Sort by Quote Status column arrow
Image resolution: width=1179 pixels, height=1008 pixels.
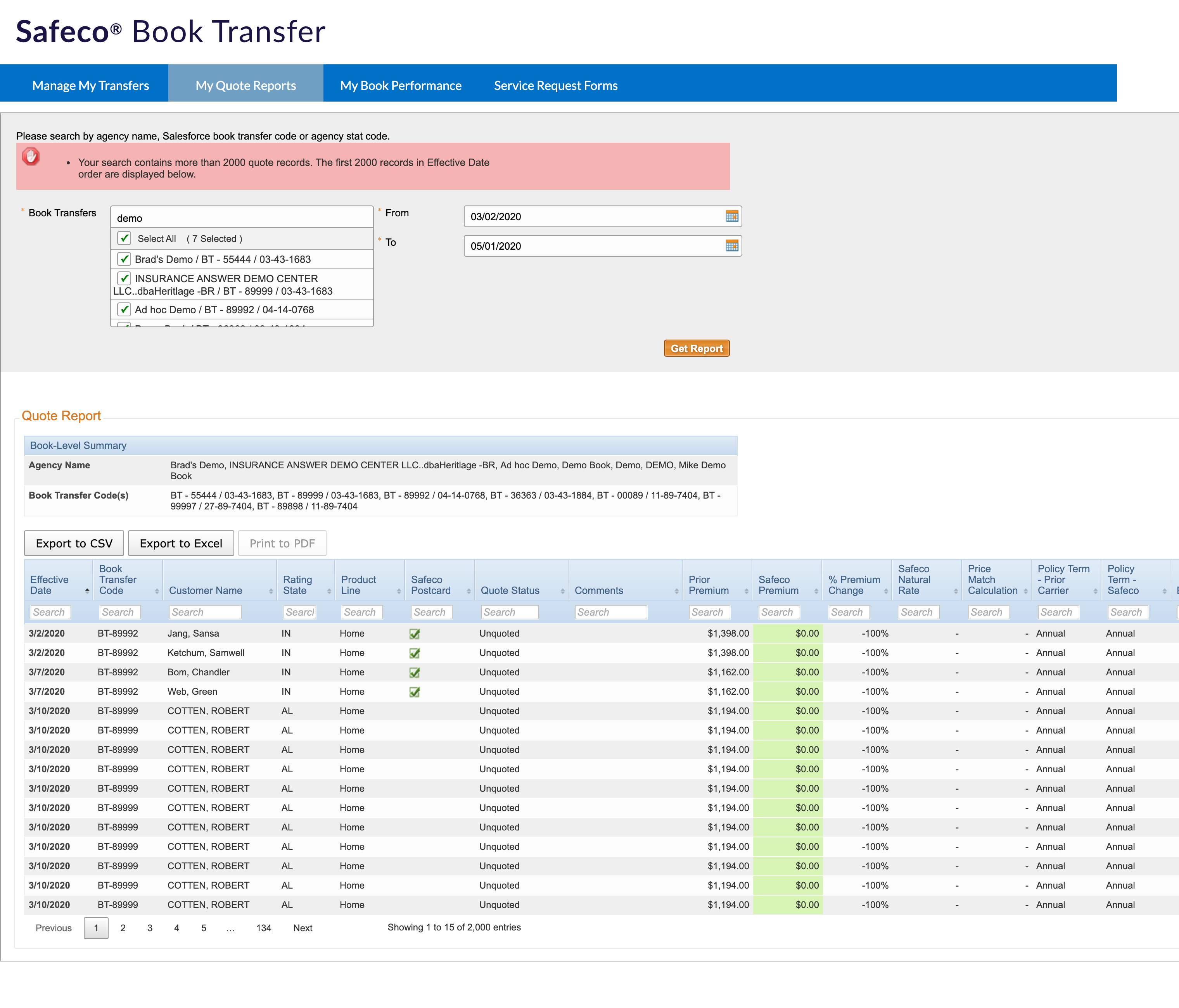point(562,592)
